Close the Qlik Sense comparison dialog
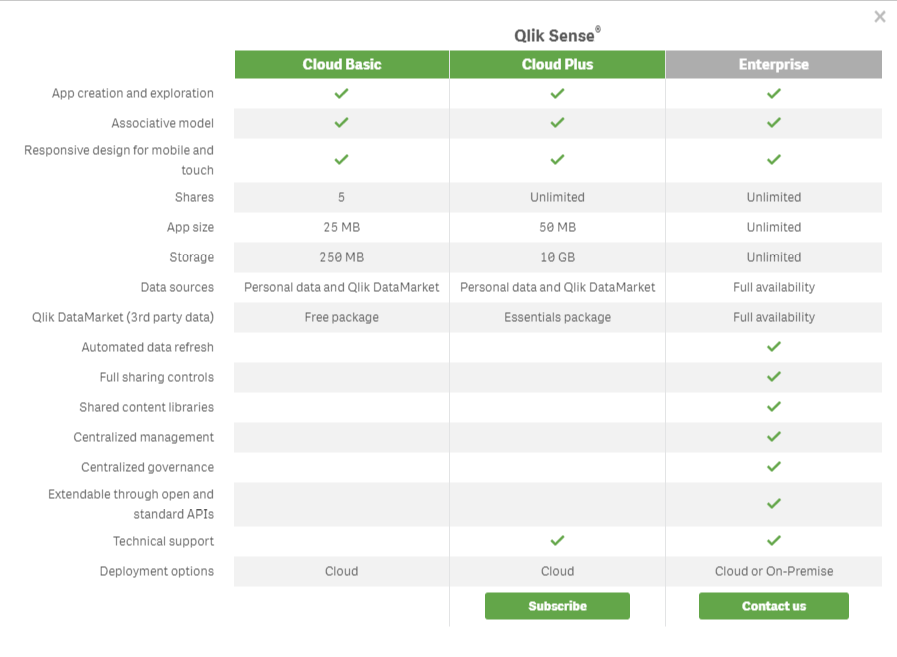897x657 pixels. tap(880, 17)
